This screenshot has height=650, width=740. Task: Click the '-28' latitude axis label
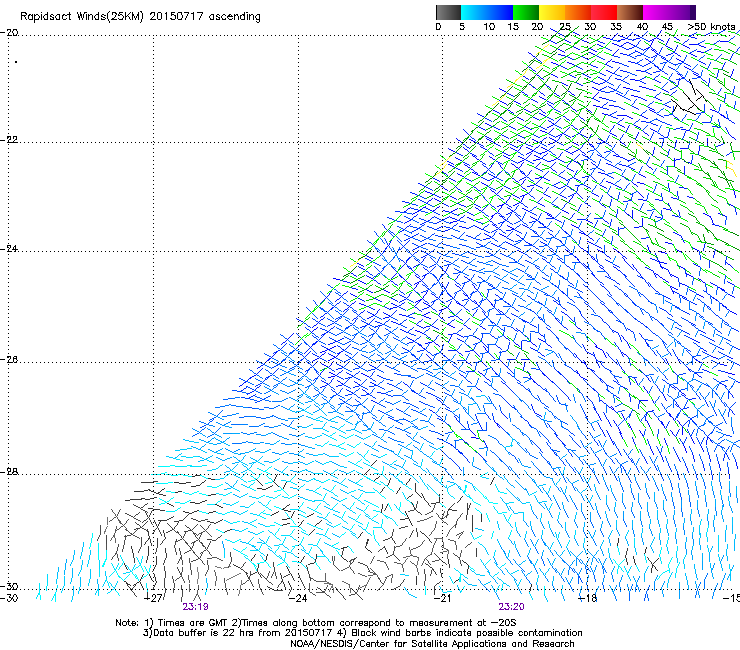click(9, 472)
